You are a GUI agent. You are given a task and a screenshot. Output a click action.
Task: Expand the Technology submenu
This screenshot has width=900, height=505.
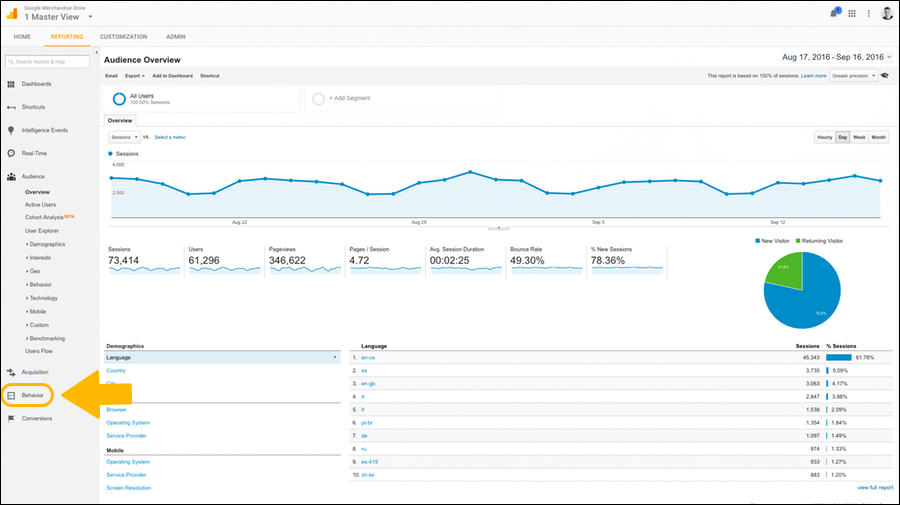(42, 298)
